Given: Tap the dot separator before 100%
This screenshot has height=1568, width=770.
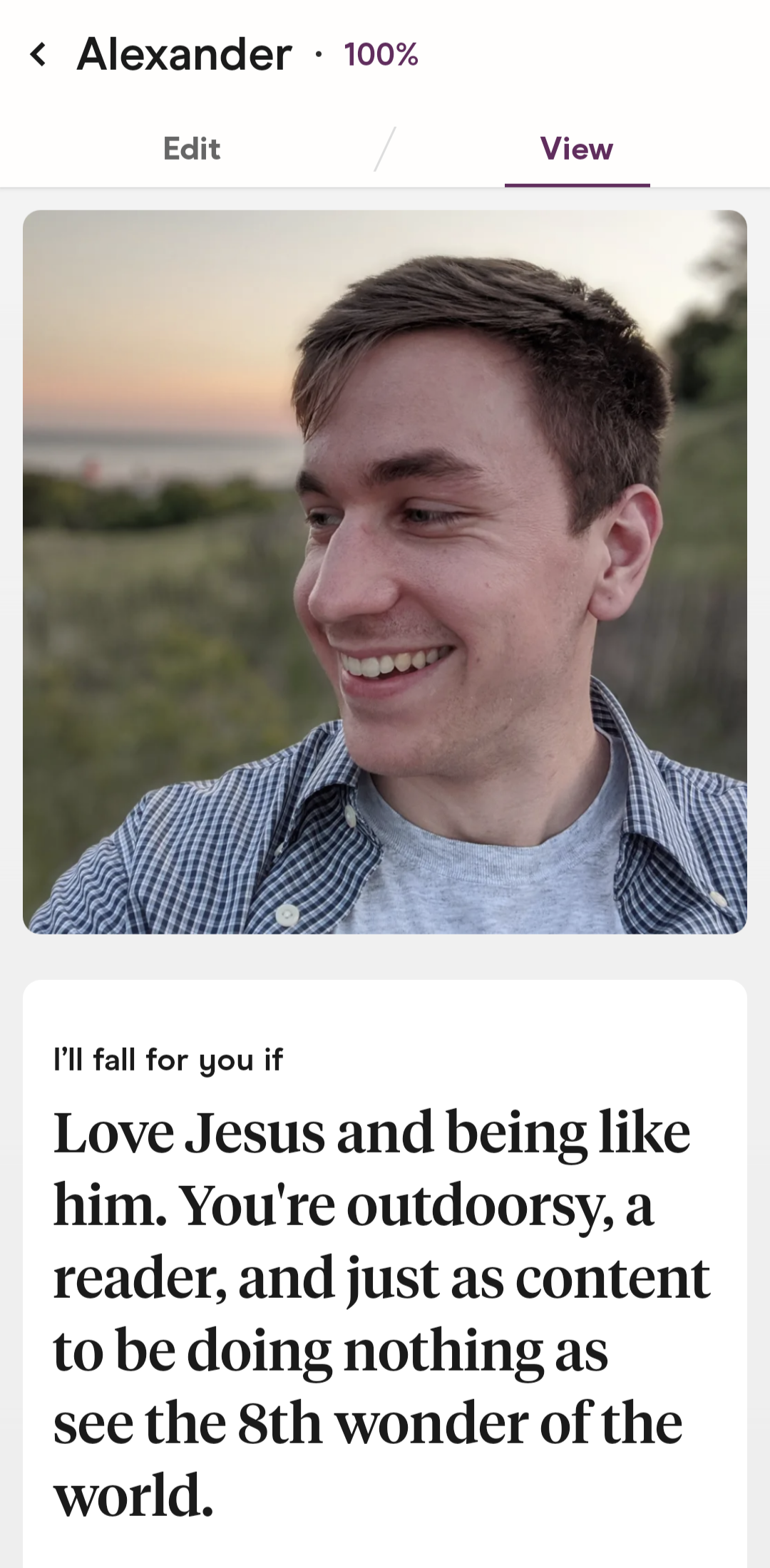Looking at the screenshot, I should [x=319, y=56].
